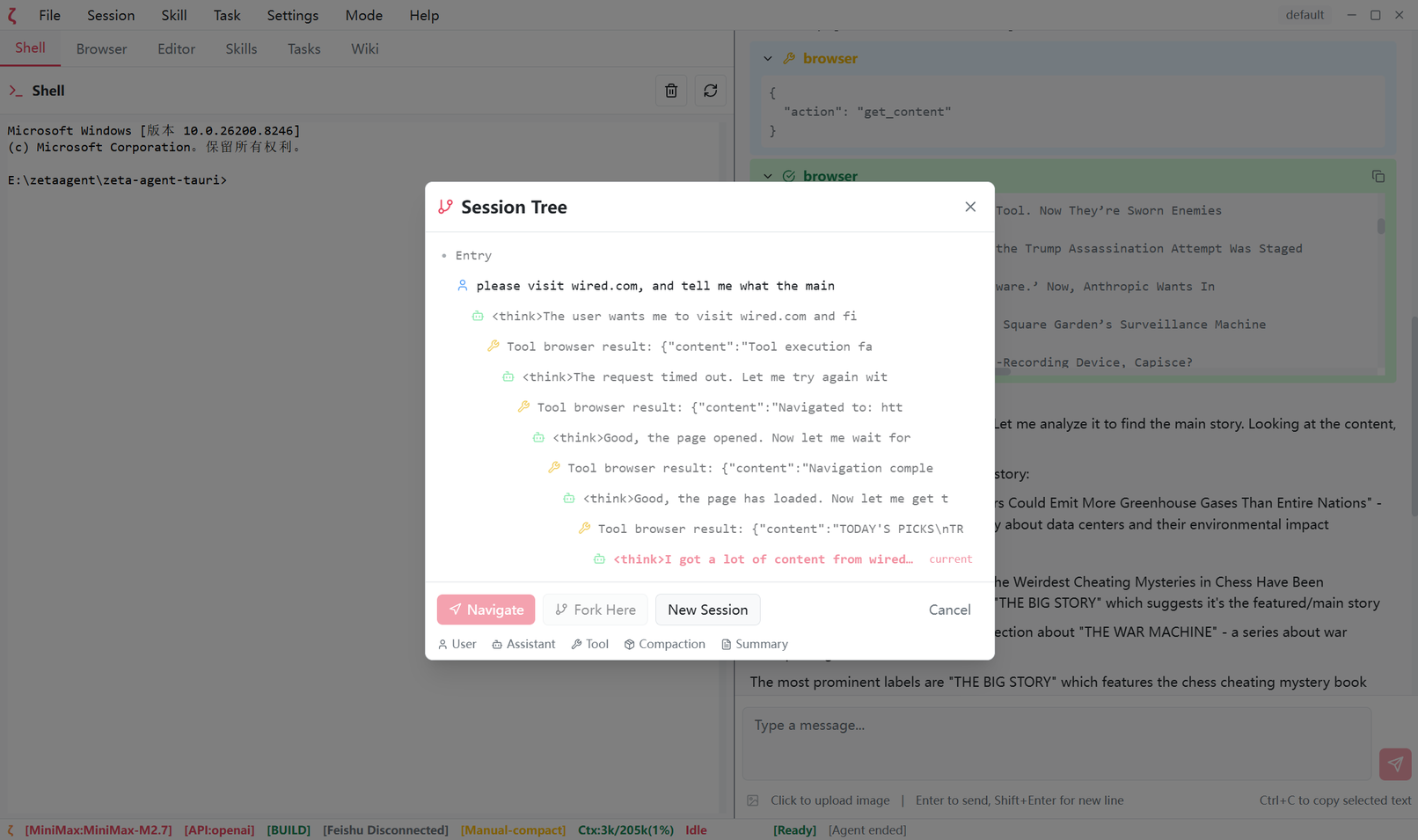Screen dimensions: 1418x840
Task: Switch to the Browser tab
Action: tap(101, 48)
